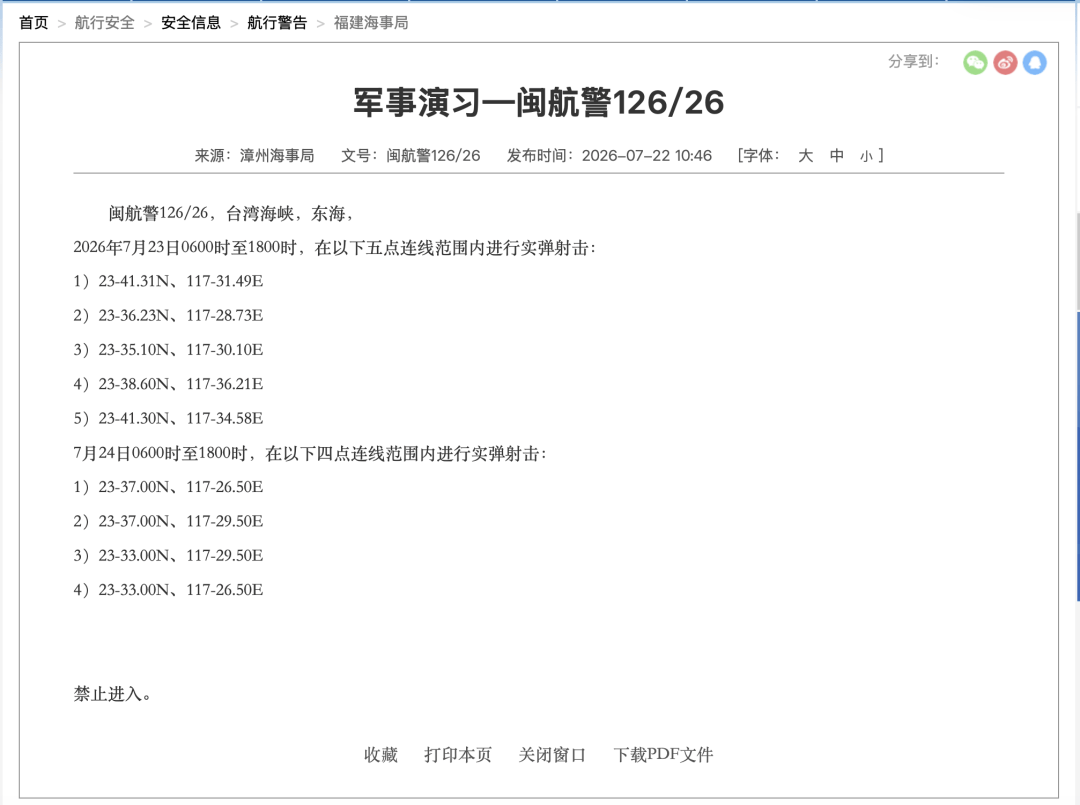This screenshot has width=1080, height=805.
Task: Click the document number 闽航警126/26 in the metadata row
Action: [x=433, y=156]
